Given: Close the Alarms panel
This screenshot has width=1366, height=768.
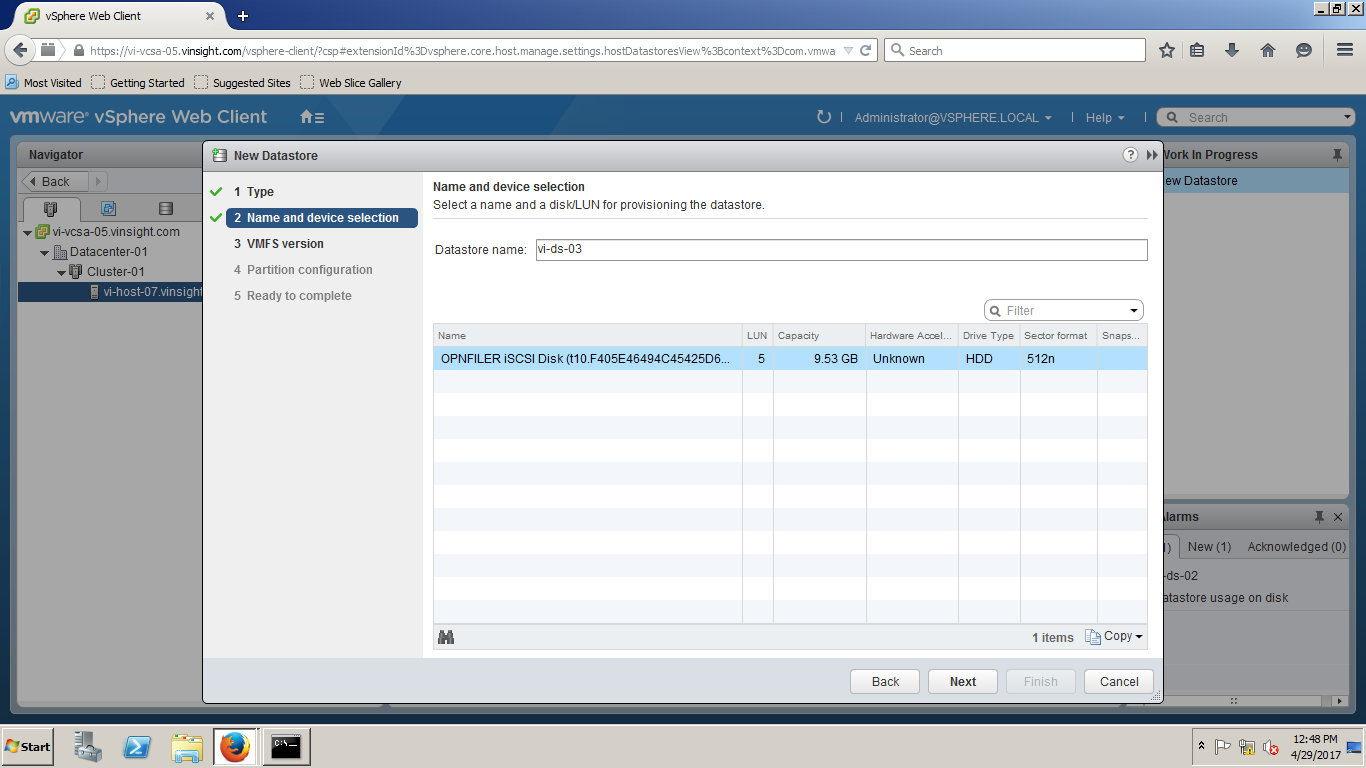Looking at the screenshot, I should point(1338,517).
